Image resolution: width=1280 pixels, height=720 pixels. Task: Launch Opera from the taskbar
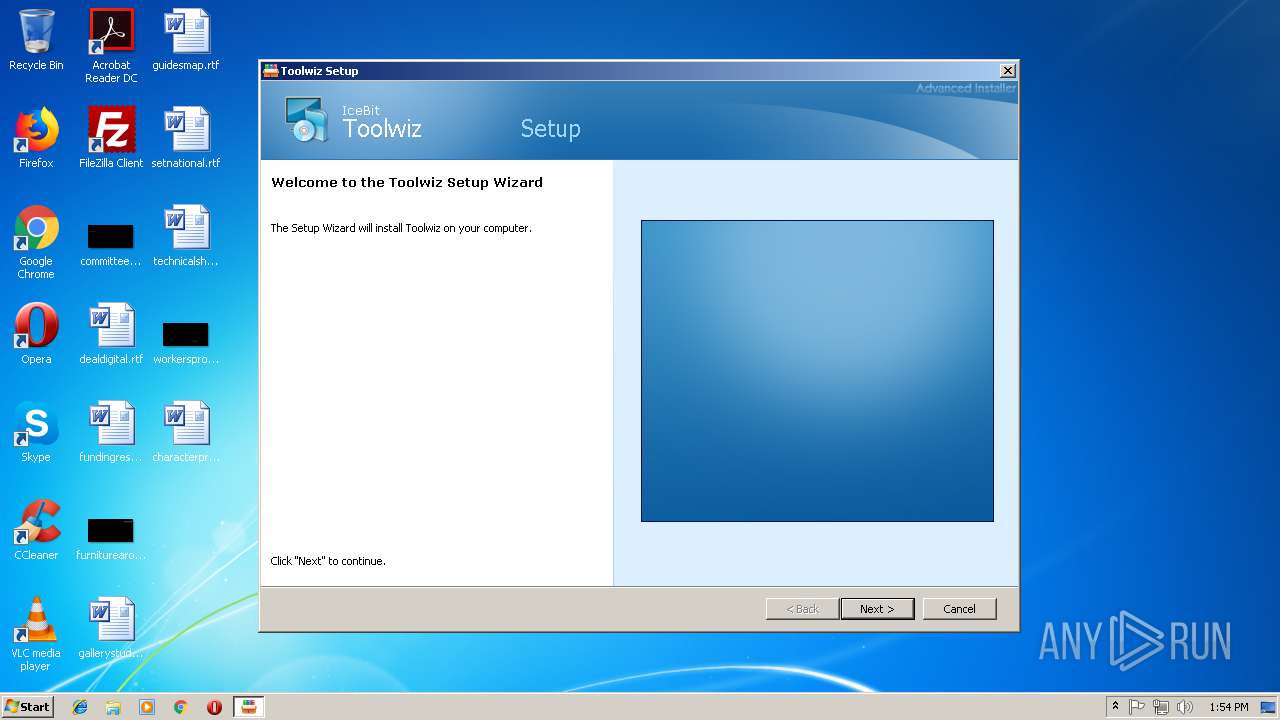pos(214,707)
